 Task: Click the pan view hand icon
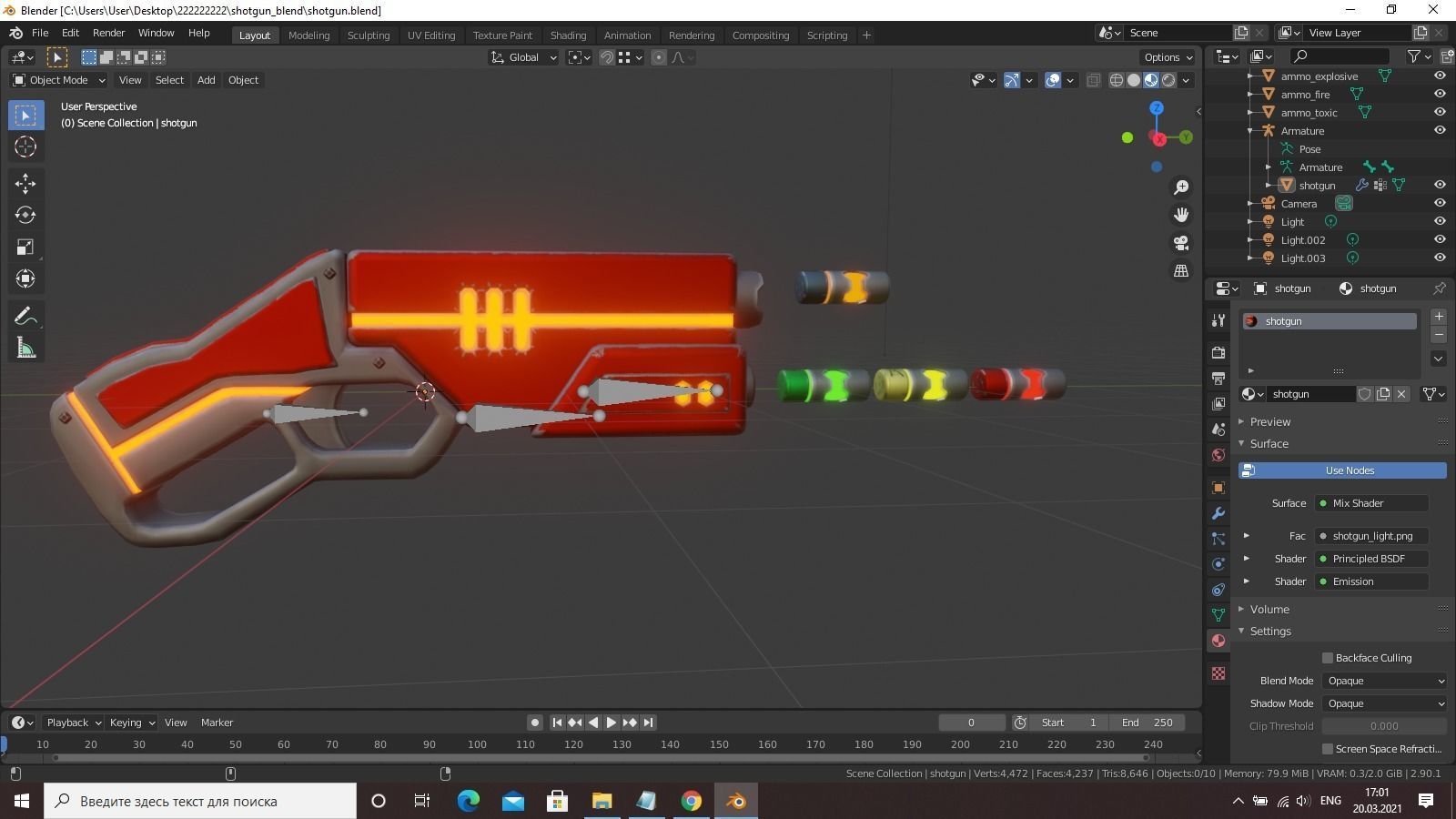pos(1181,215)
